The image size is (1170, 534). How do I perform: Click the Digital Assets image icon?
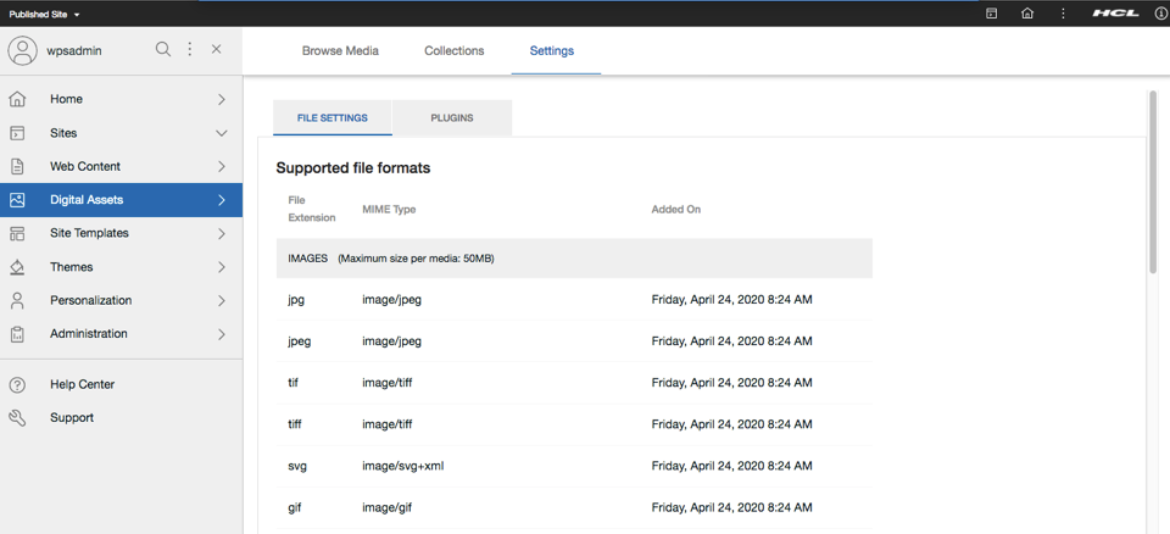click(17, 200)
